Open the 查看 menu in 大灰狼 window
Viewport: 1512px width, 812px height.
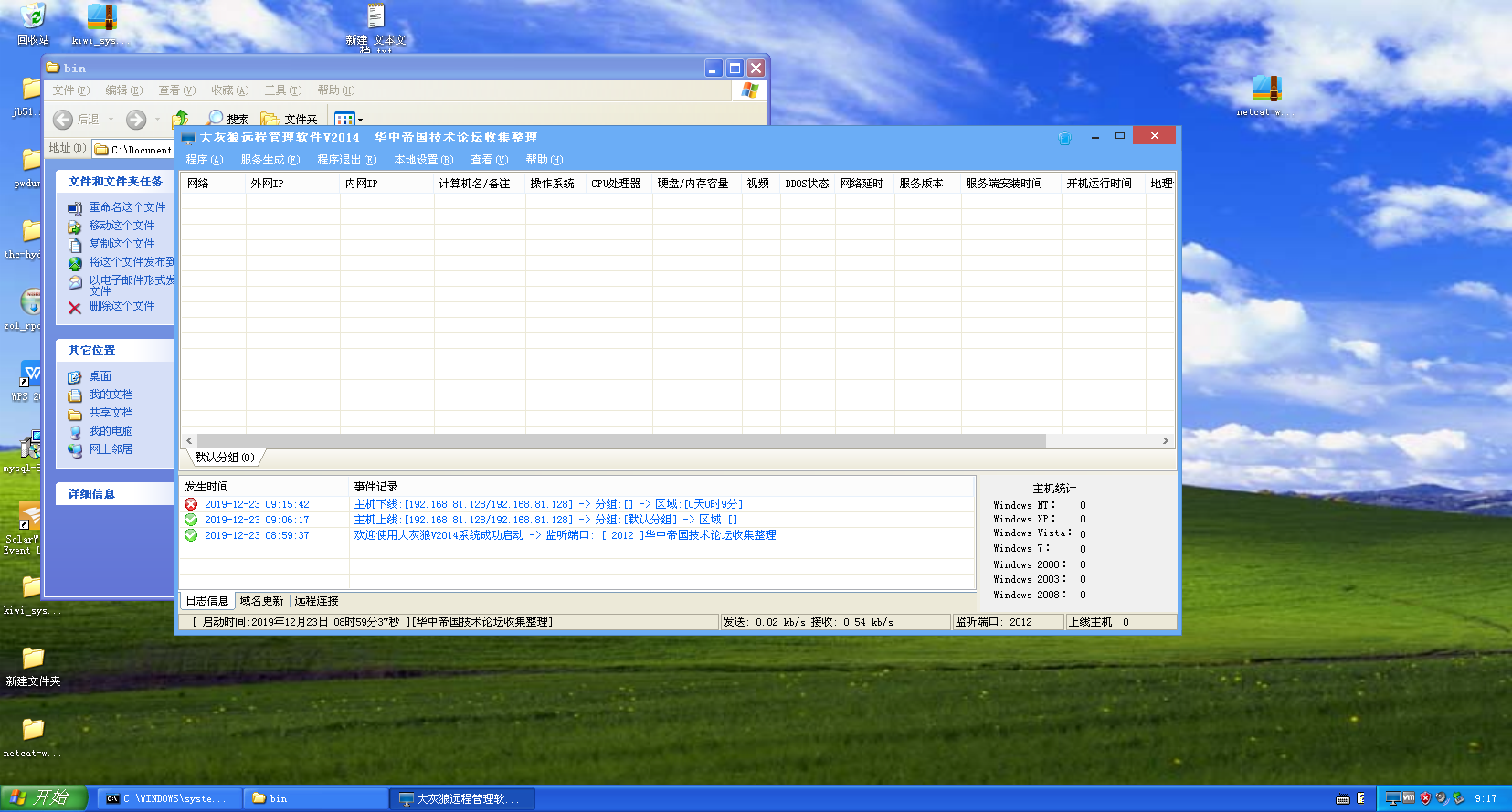[x=490, y=160]
